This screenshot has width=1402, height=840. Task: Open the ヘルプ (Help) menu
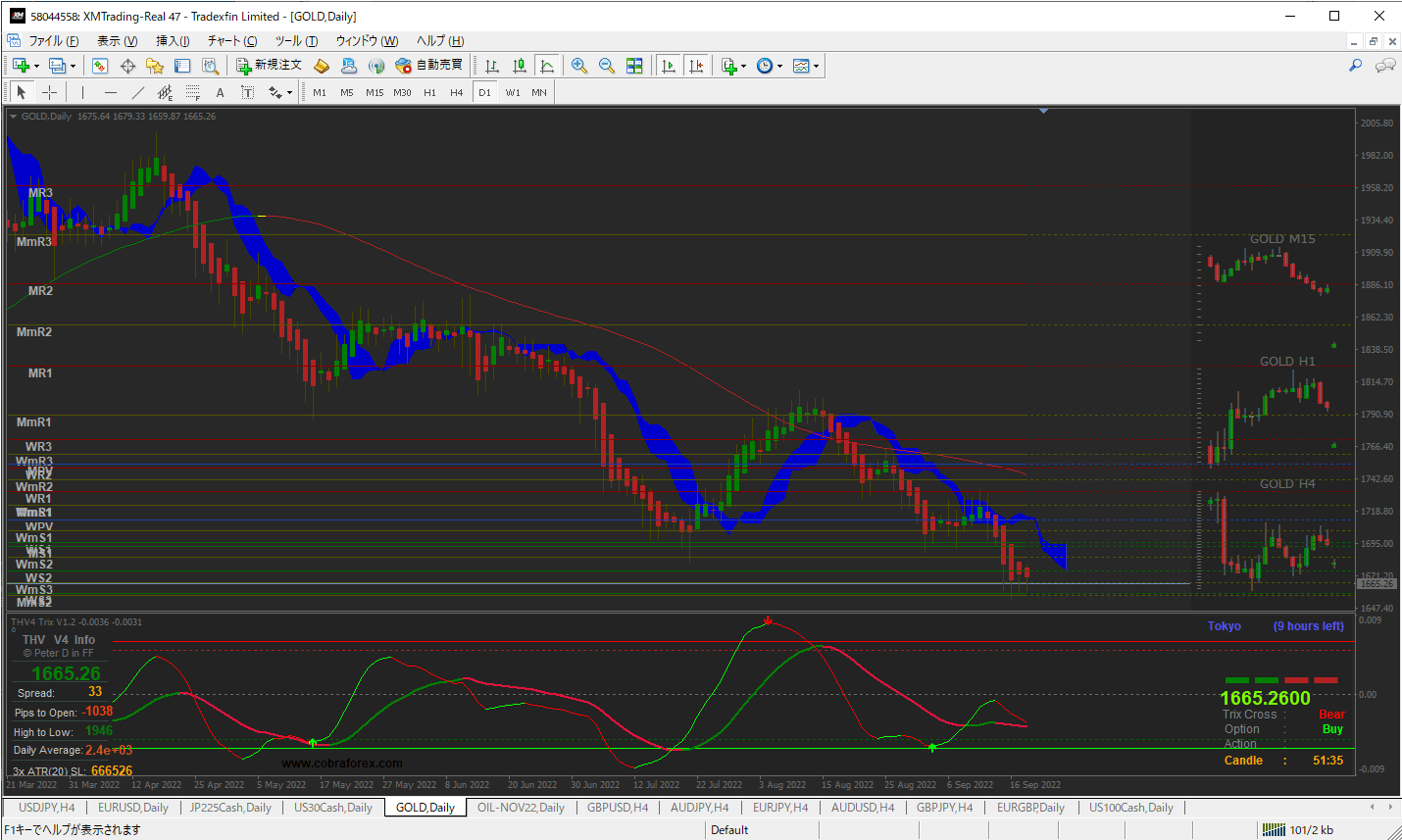point(440,40)
